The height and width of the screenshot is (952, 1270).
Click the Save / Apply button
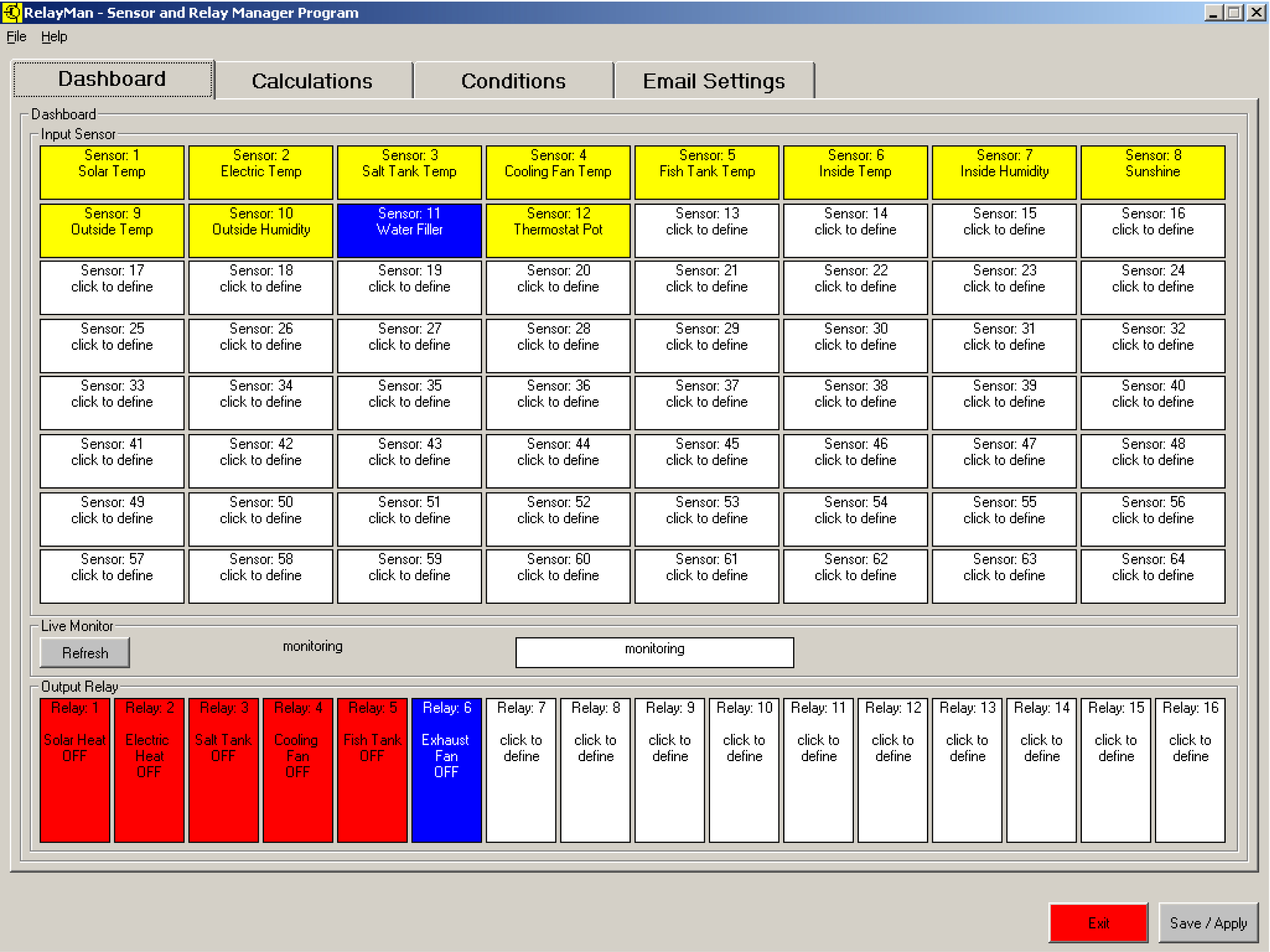(1208, 923)
